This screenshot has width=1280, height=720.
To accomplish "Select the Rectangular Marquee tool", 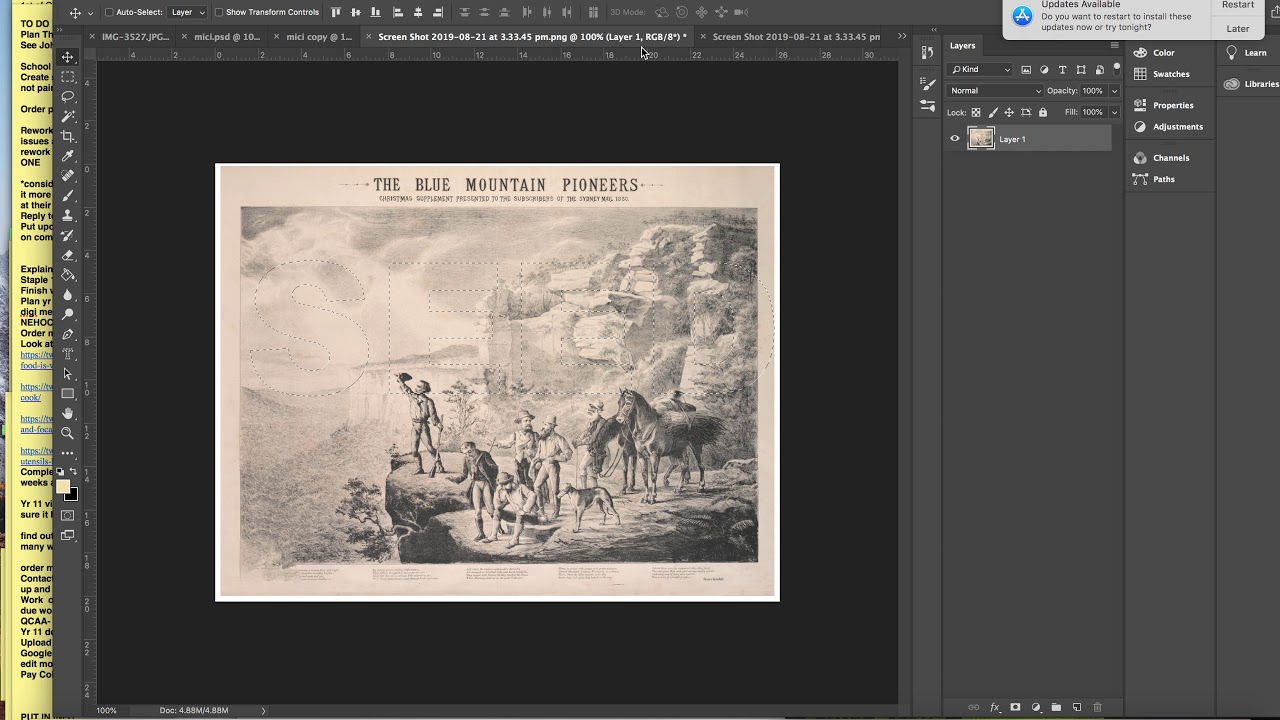I will pos(68,77).
